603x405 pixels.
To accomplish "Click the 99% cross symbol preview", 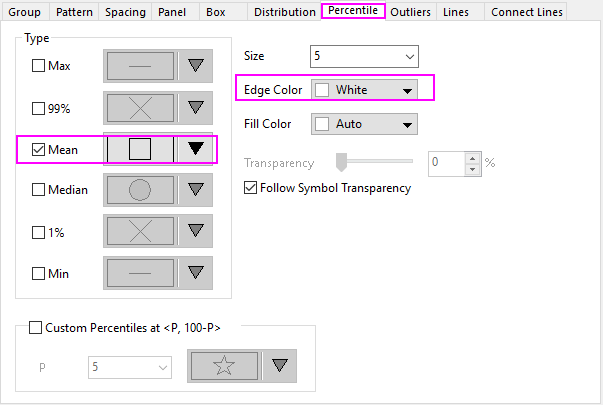I will click(140, 107).
